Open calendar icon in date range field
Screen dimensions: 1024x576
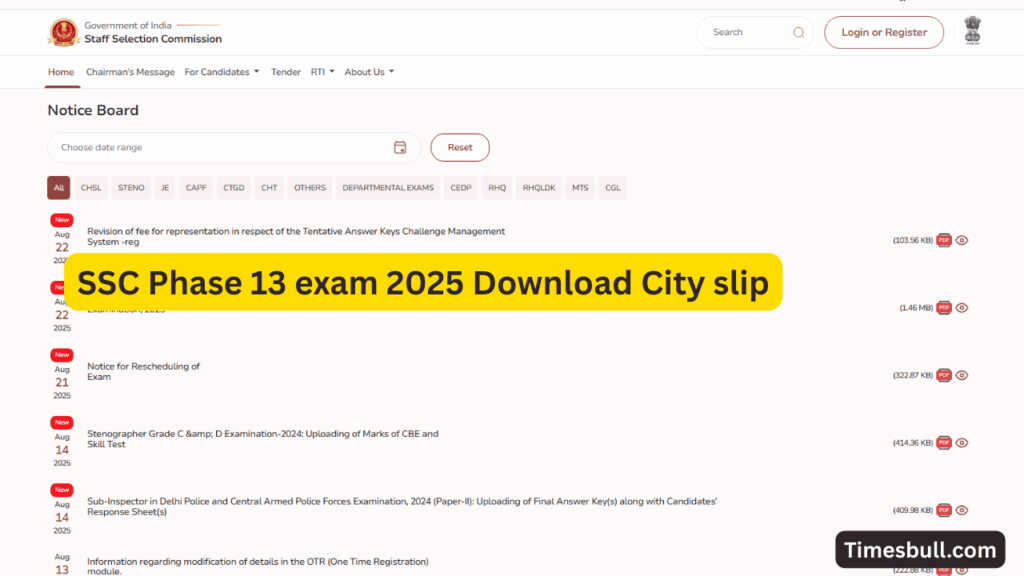click(x=400, y=147)
